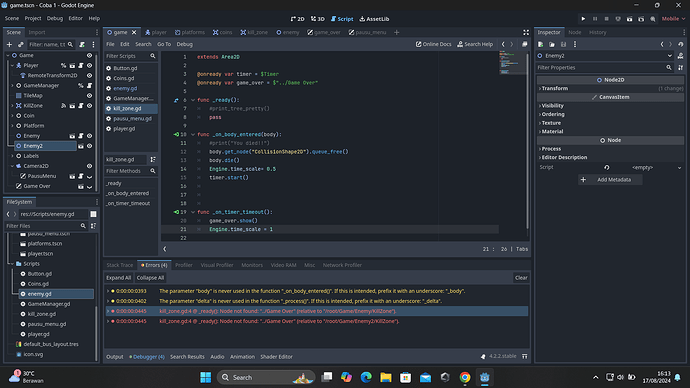This screenshot has width=690, height=388.
Task: Open Inspector history object list icon
Action: (x=680, y=44)
